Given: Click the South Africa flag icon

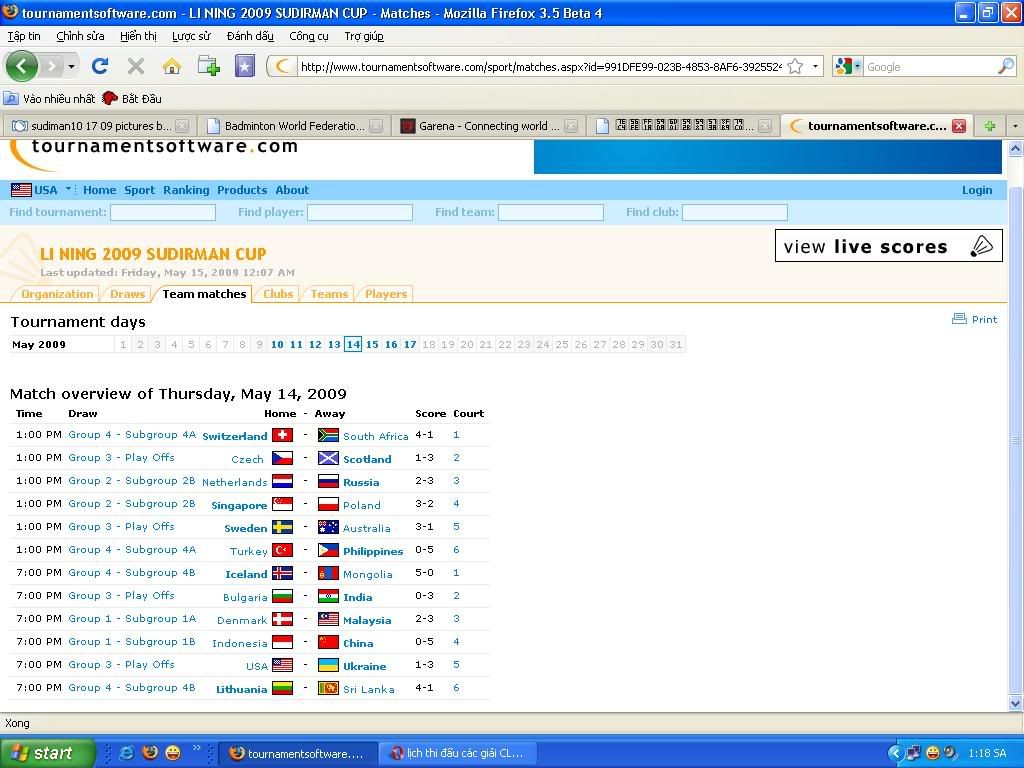Looking at the screenshot, I should (x=328, y=435).
